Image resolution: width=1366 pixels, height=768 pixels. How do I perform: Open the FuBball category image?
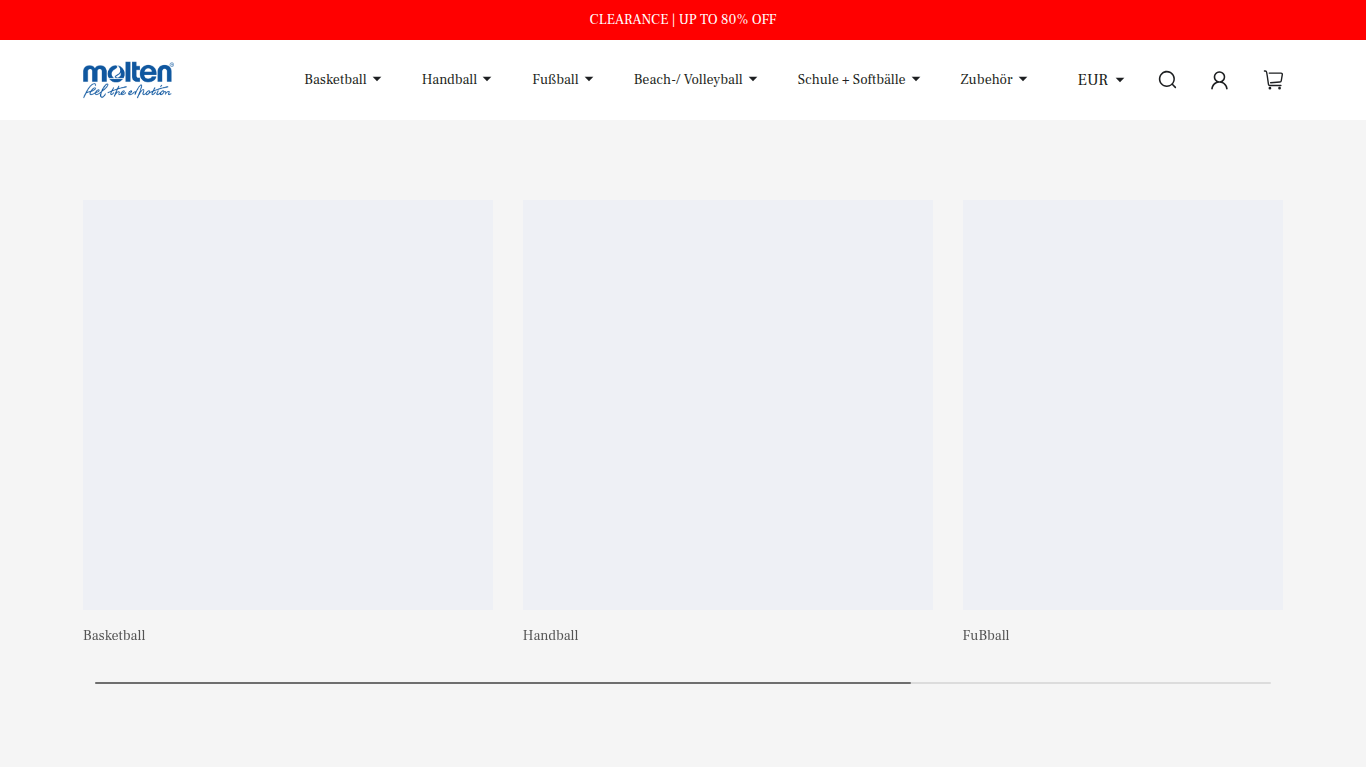pos(1123,405)
